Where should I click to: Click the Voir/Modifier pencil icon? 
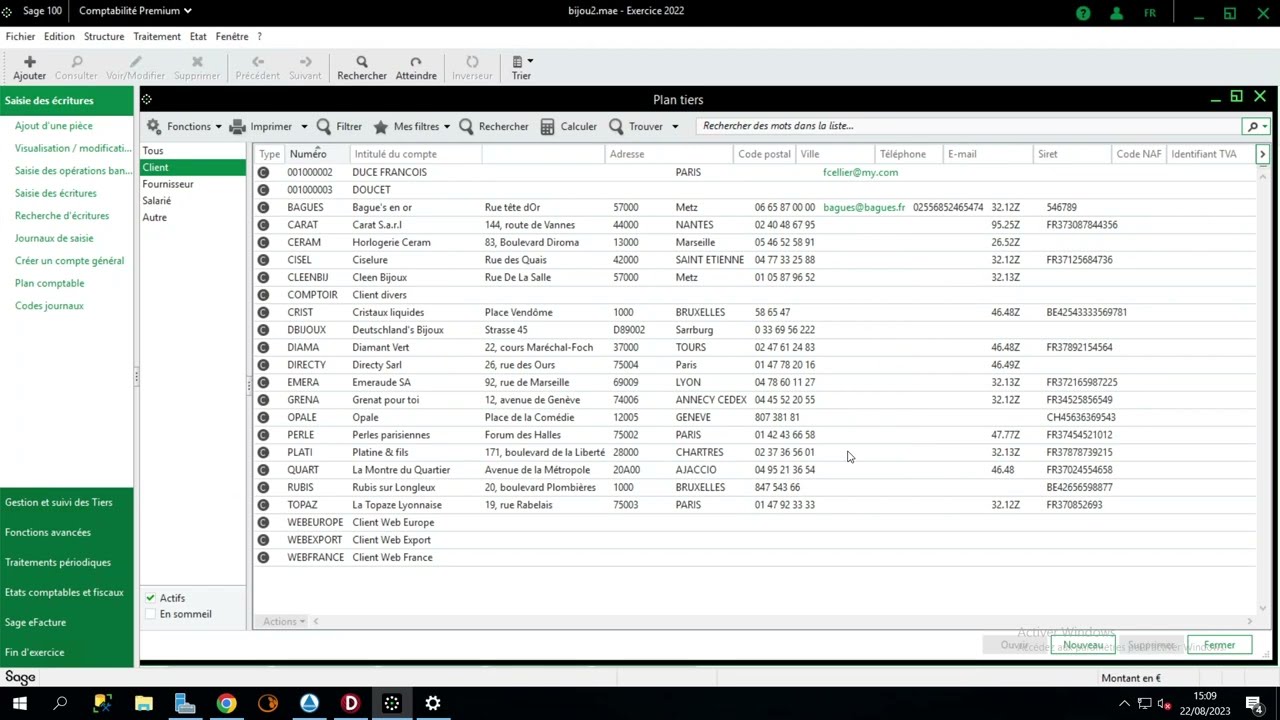point(136,62)
